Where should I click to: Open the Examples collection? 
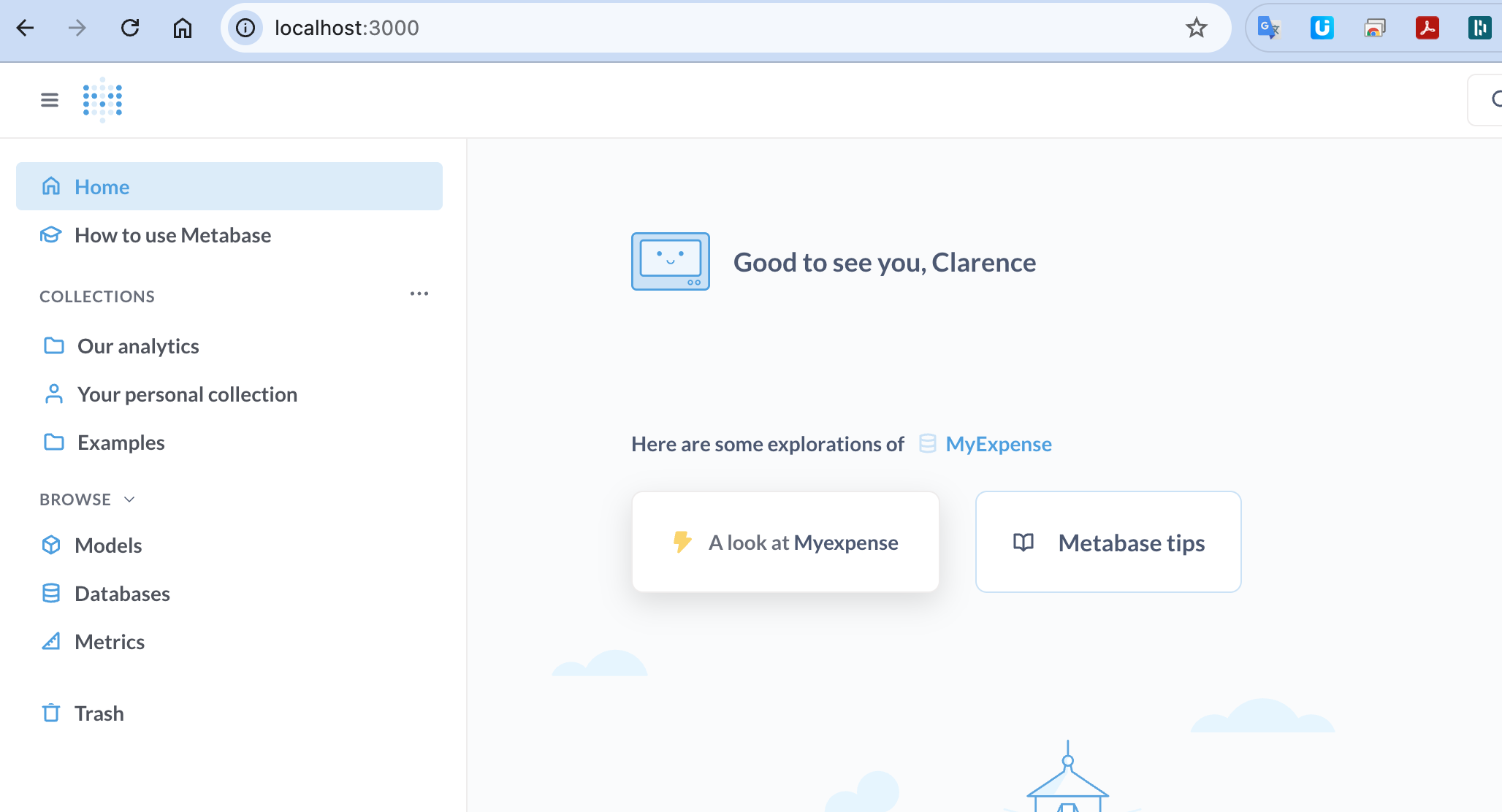tap(229, 443)
